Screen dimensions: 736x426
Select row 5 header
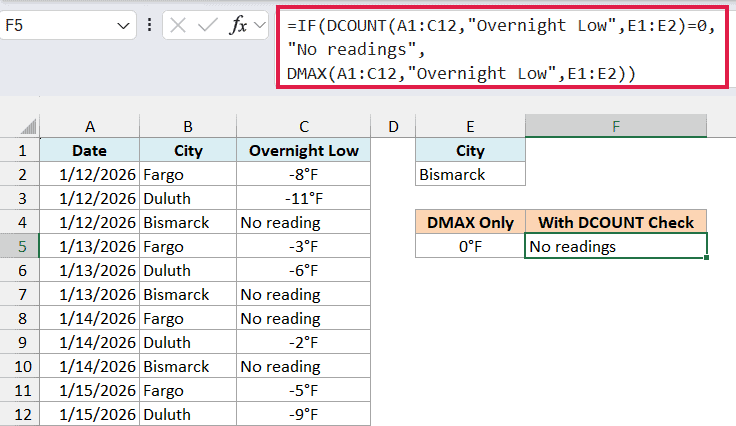[20, 246]
